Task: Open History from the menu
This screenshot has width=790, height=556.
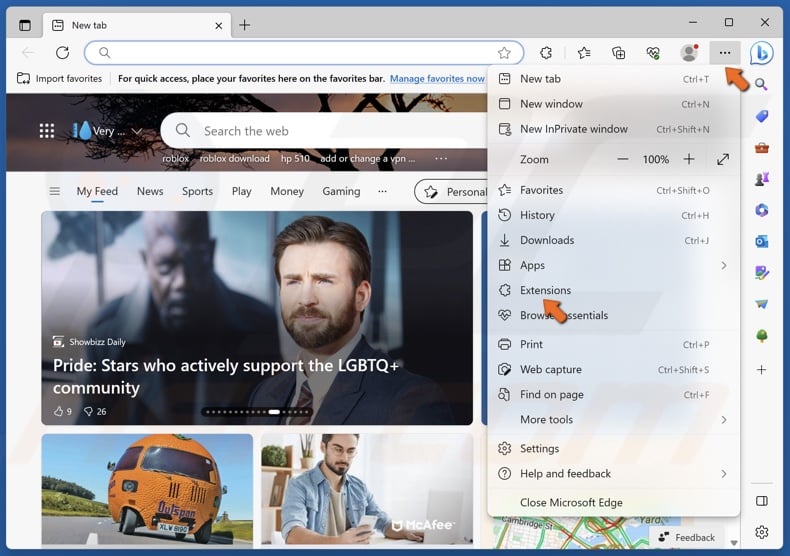Action: pos(614,216)
